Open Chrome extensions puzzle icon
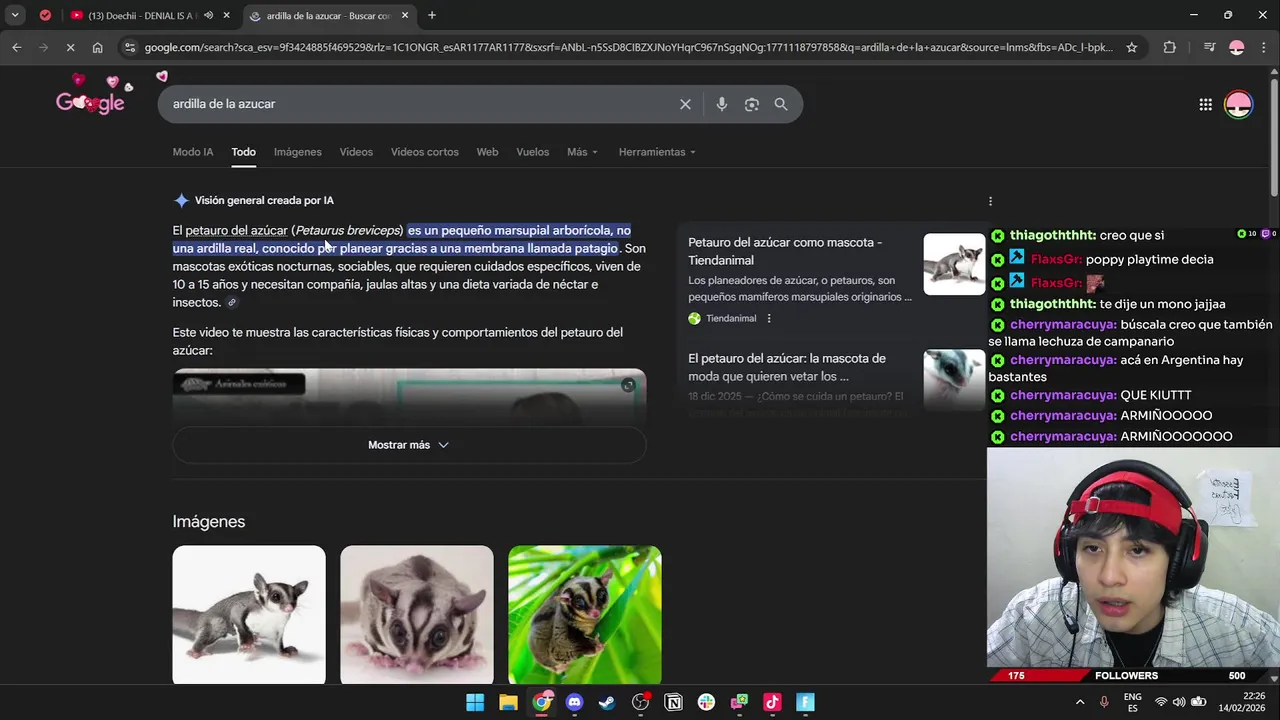This screenshot has width=1280, height=720. [1169, 47]
